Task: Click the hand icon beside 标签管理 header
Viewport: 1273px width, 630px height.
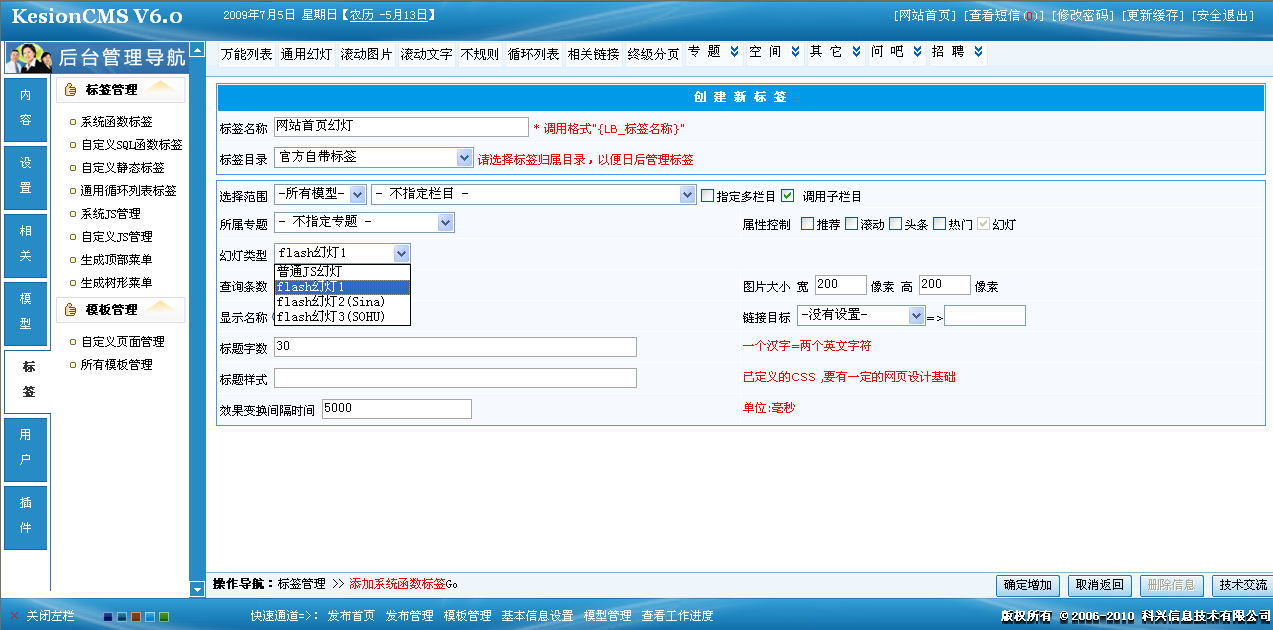Action: [71, 90]
